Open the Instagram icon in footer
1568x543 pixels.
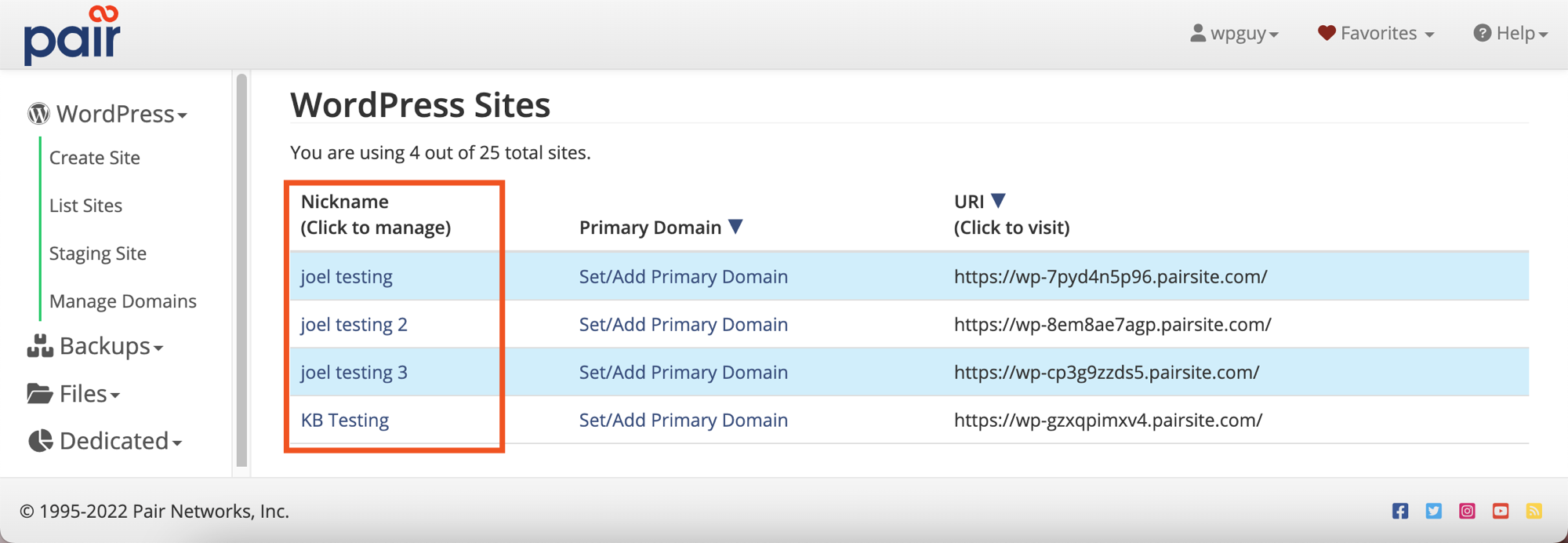pos(1467,511)
